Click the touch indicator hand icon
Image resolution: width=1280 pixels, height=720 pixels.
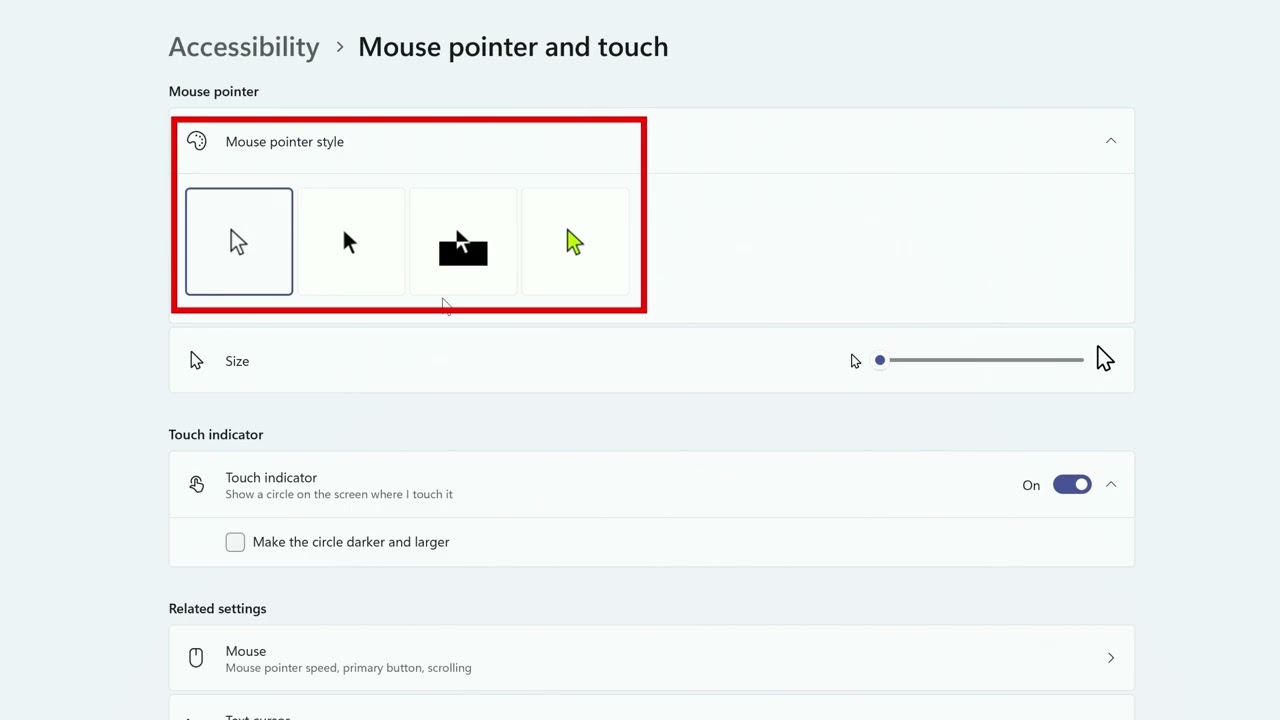197,485
